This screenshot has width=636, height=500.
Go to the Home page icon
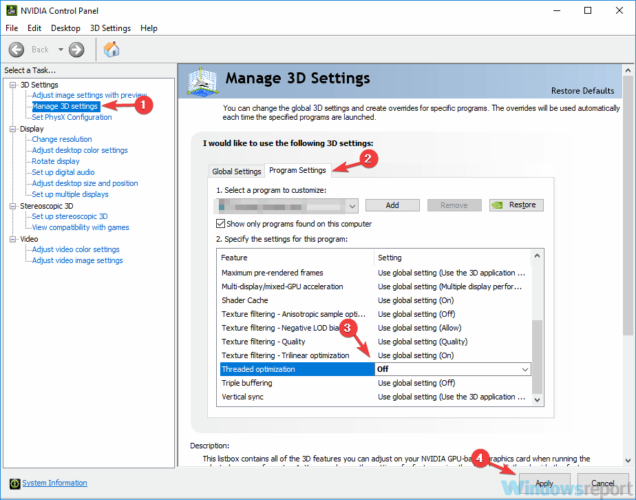(x=112, y=49)
